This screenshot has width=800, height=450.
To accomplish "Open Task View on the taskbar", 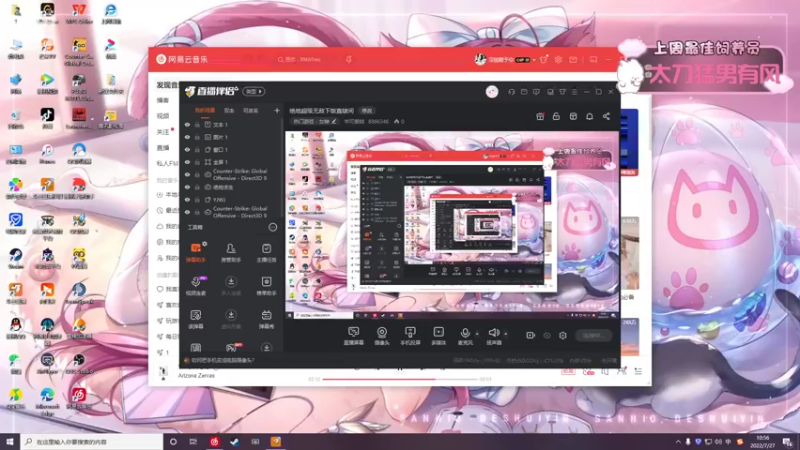I will [193, 442].
